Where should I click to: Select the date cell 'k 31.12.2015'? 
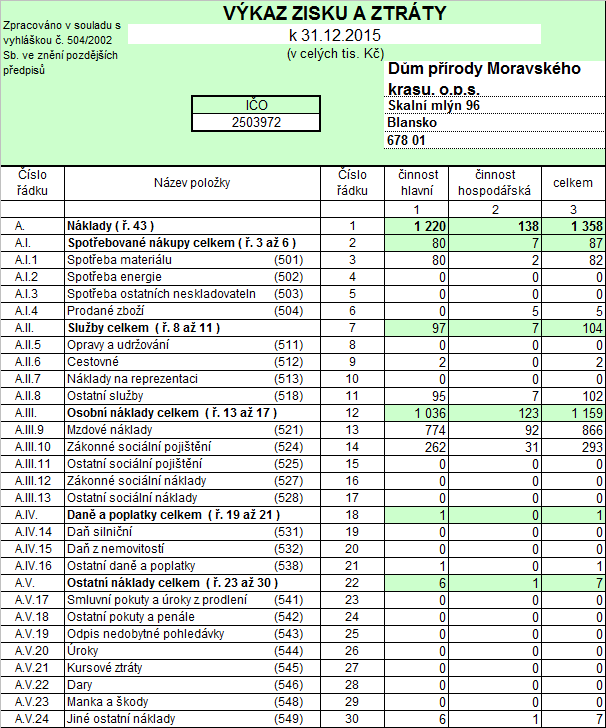pyautogui.click(x=334, y=35)
